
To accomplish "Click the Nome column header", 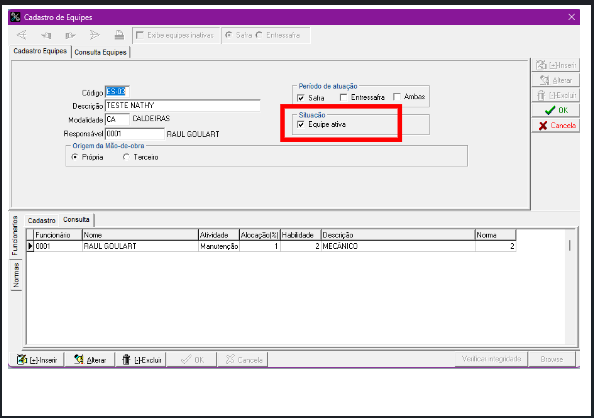I will (x=141, y=235).
